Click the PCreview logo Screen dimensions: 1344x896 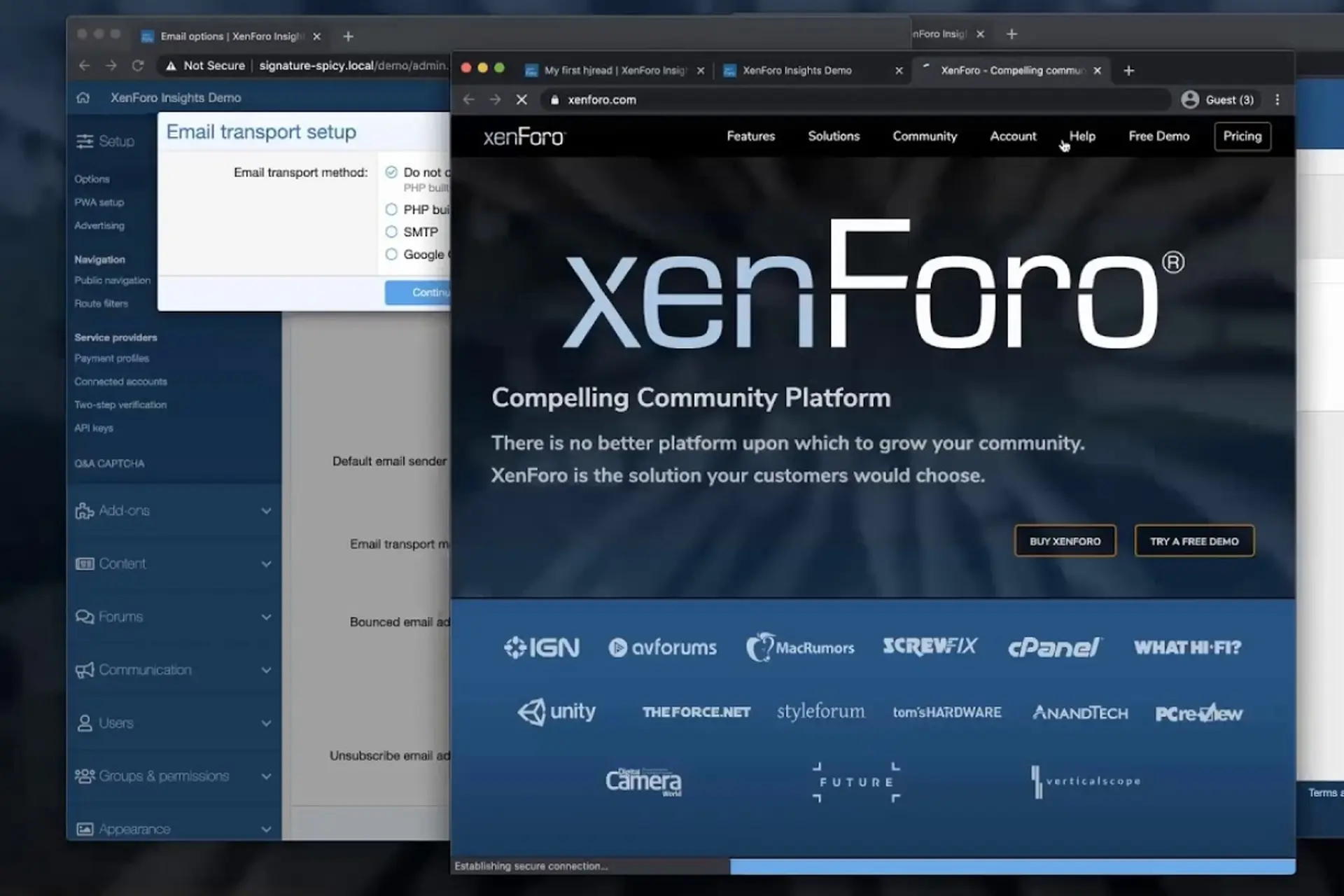click(x=1199, y=713)
